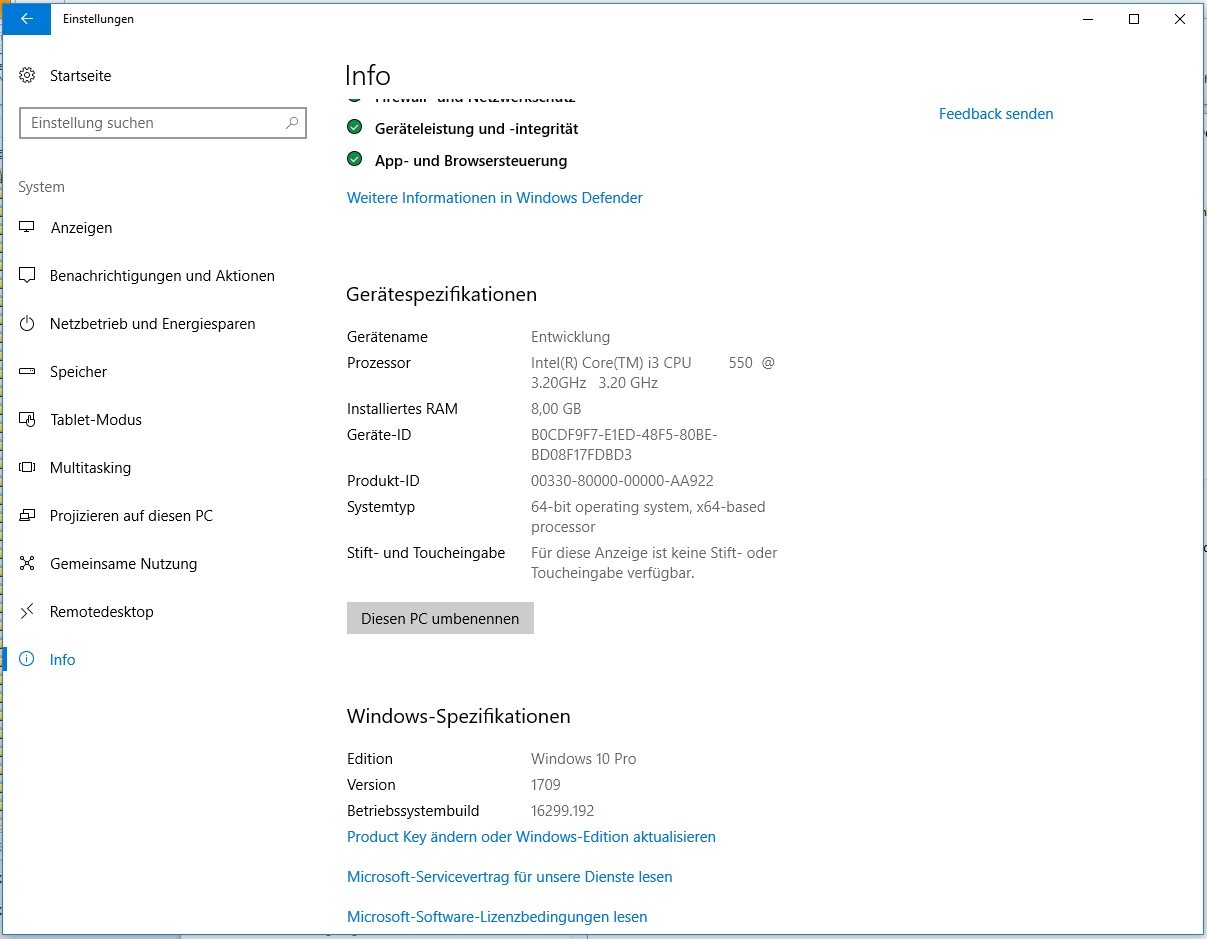Click the Remotedesktop icon

tap(28, 612)
